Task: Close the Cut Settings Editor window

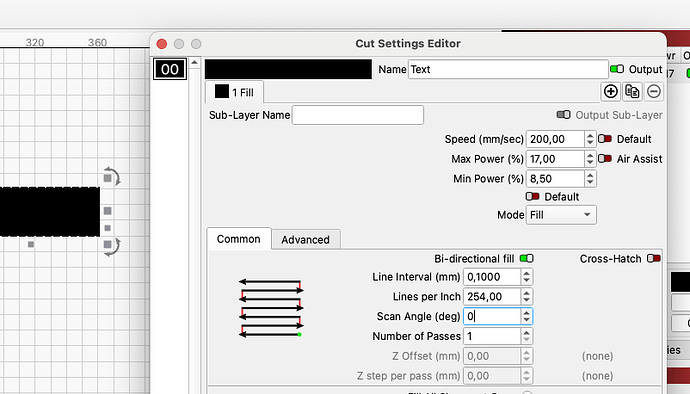Action: (161, 44)
